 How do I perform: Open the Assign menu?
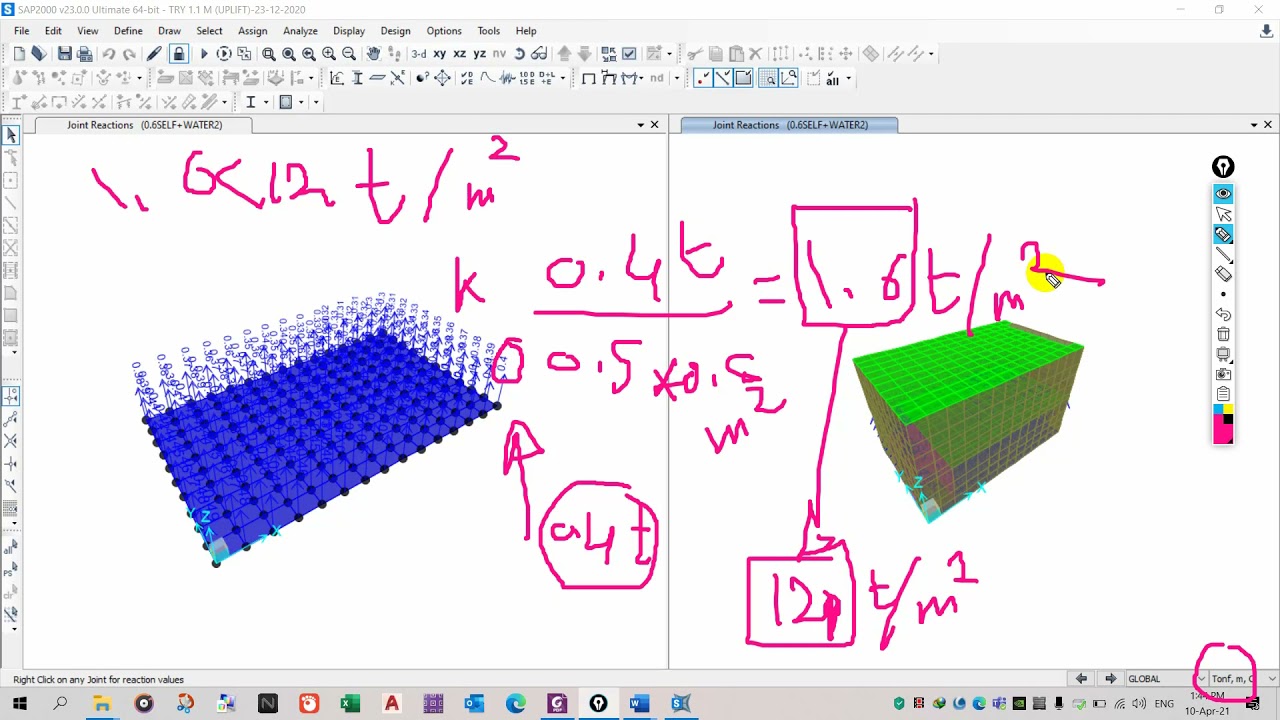tap(252, 31)
